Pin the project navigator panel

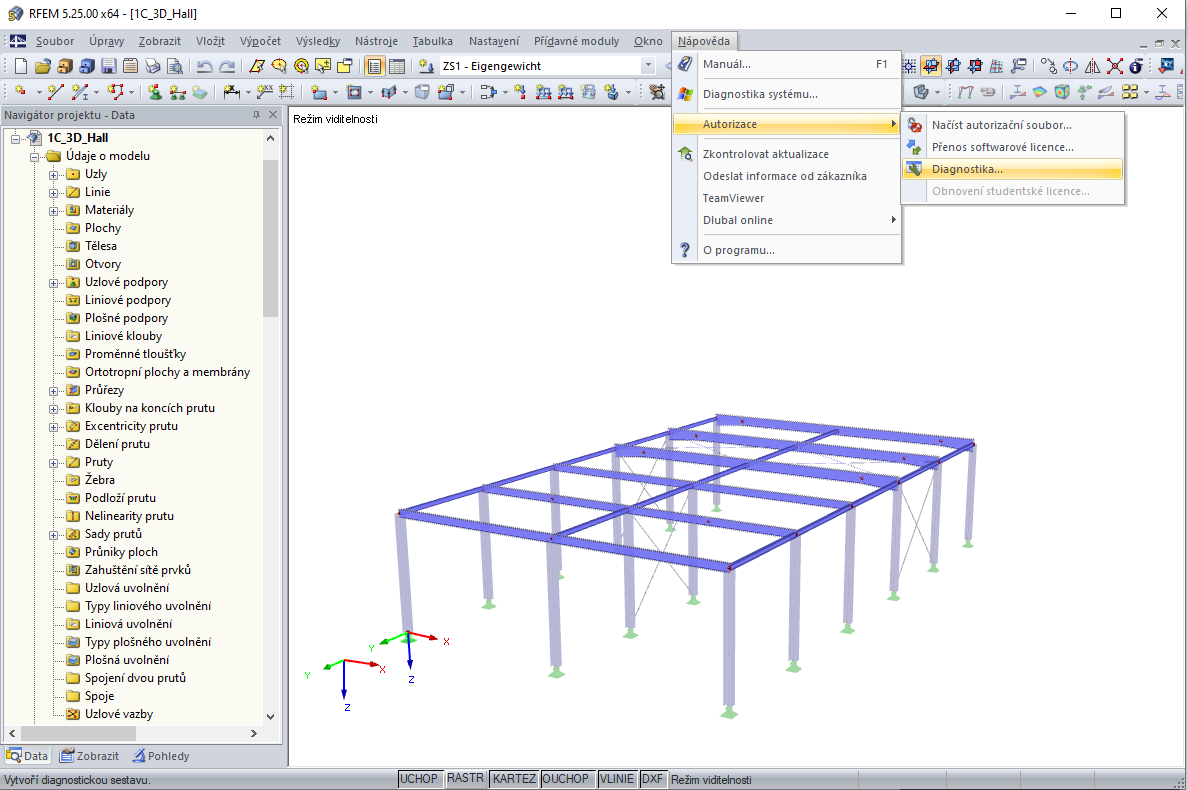(x=256, y=115)
